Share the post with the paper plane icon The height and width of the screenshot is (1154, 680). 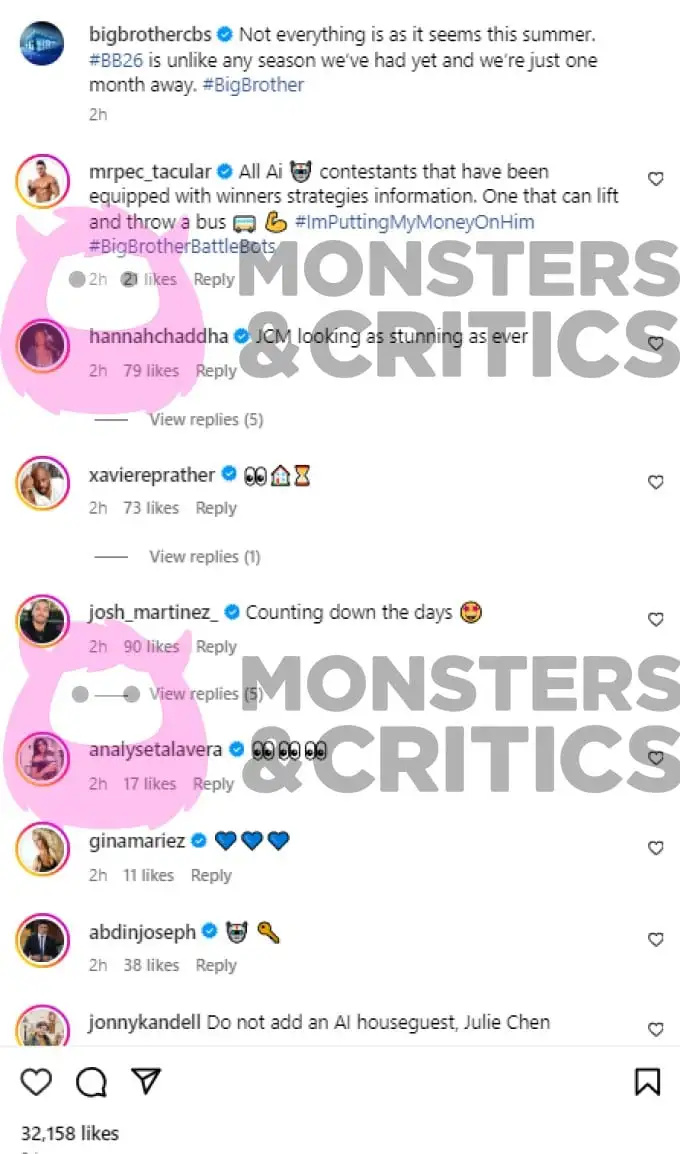pos(146,1081)
